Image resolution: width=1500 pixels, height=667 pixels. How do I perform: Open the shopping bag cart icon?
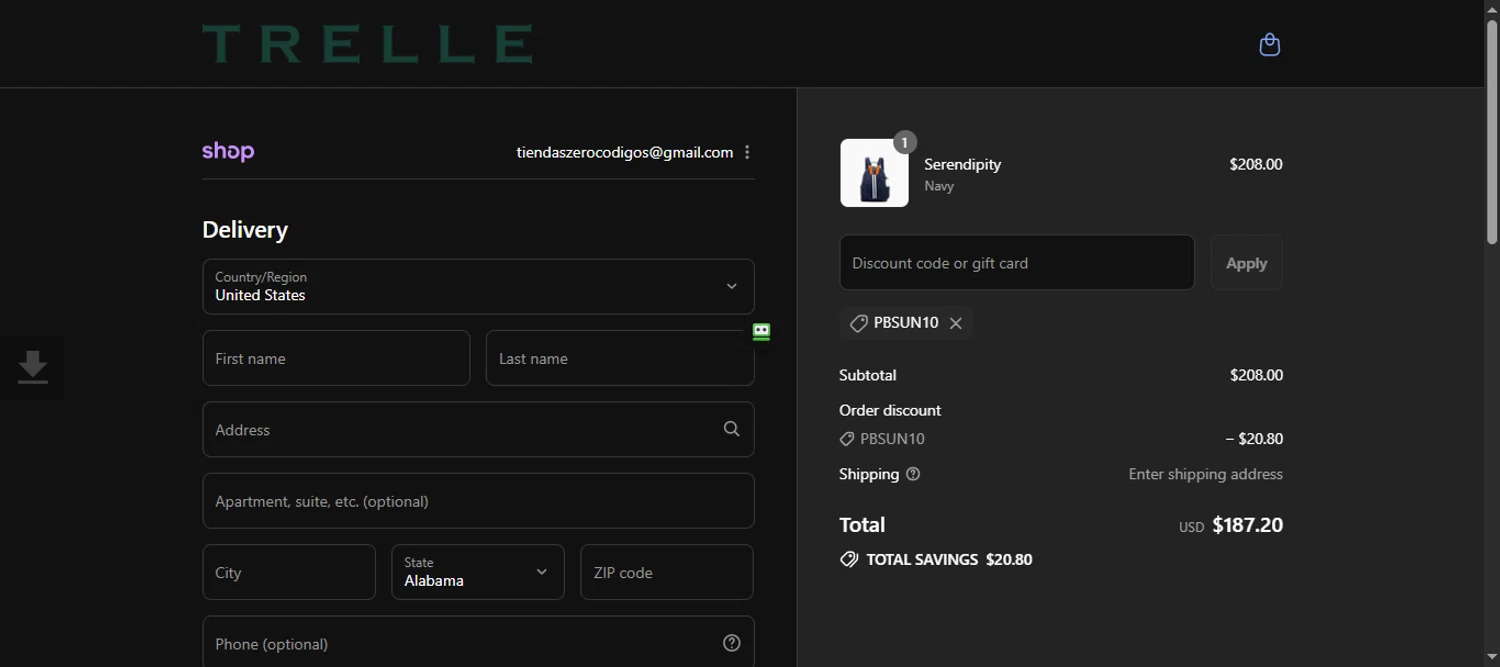pyautogui.click(x=1269, y=45)
